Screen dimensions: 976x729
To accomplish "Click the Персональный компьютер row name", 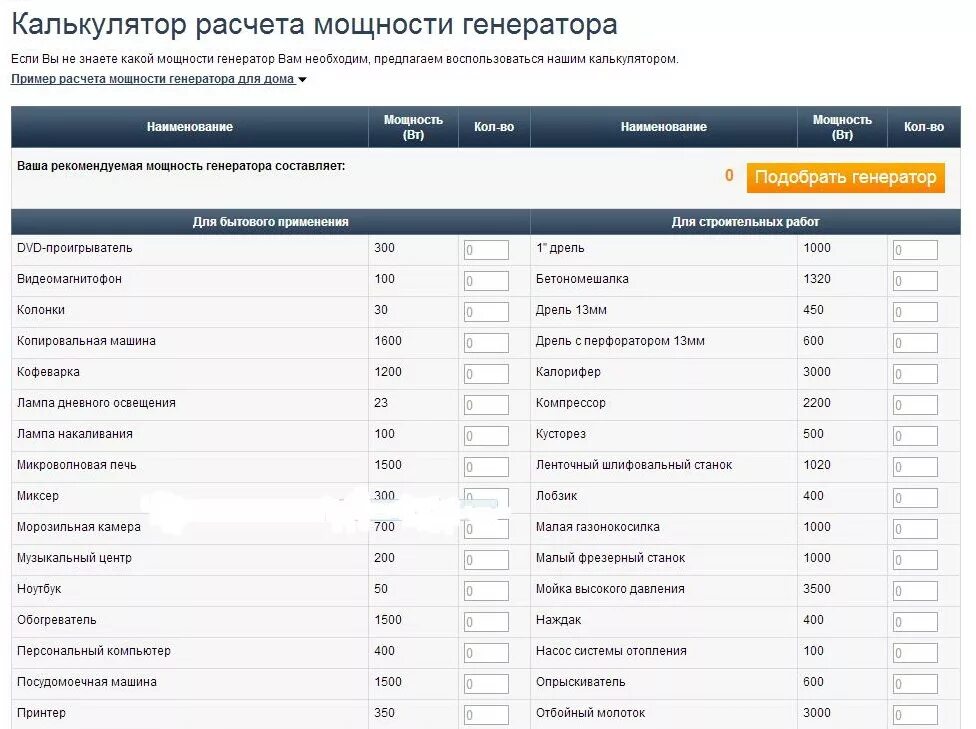I will coord(94,651).
